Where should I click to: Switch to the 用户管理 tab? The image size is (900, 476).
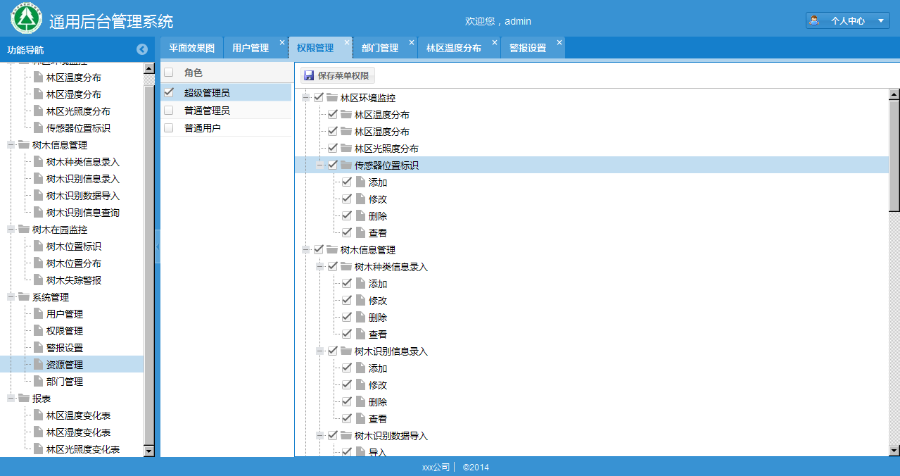click(250, 48)
